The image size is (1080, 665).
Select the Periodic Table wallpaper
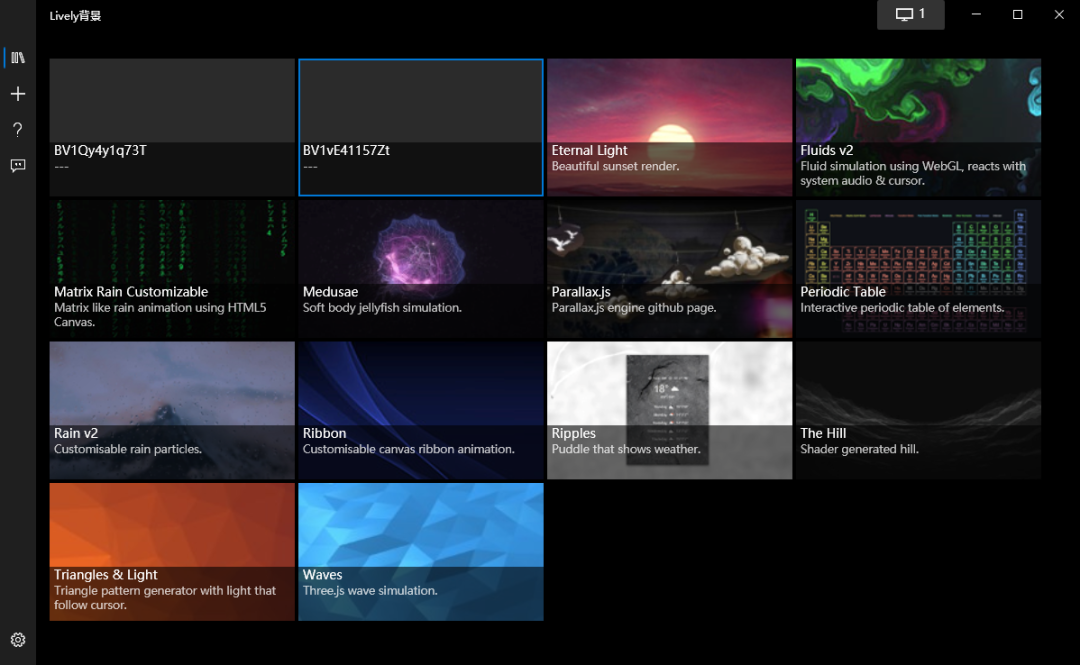pos(918,269)
